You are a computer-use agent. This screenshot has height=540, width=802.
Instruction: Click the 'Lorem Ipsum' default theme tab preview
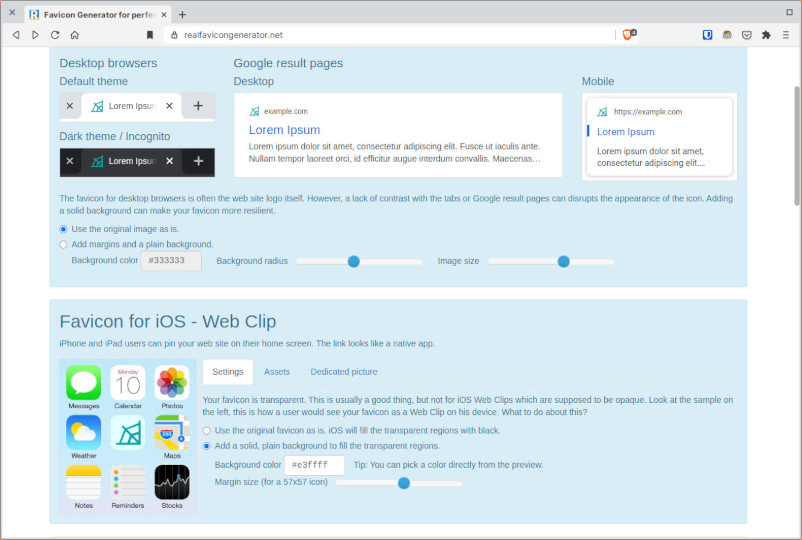tap(131, 106)
